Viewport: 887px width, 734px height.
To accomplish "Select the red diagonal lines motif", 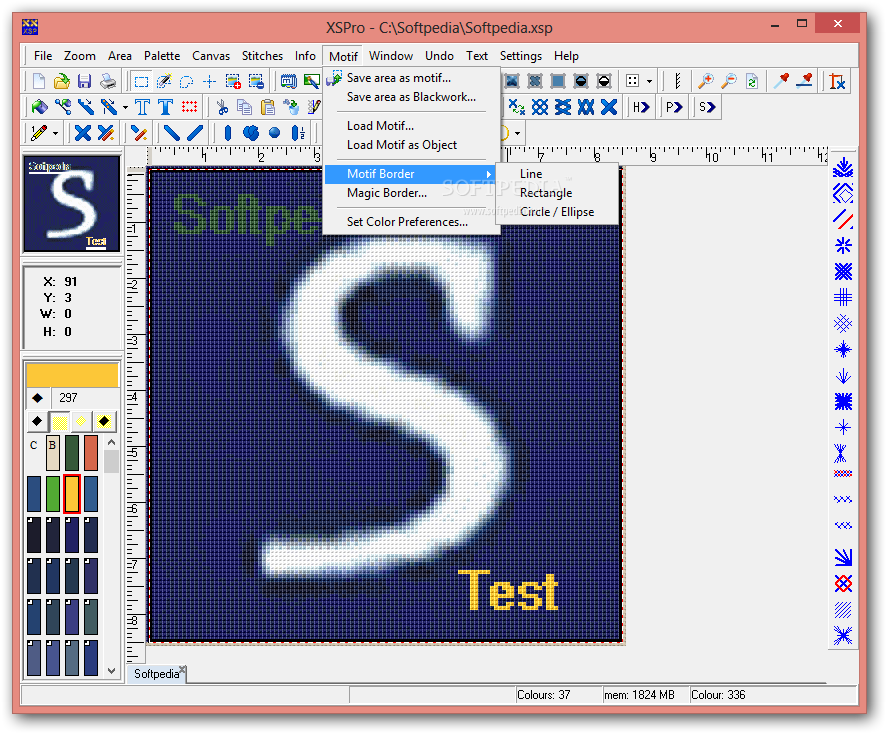I will (x=843, y=219).
